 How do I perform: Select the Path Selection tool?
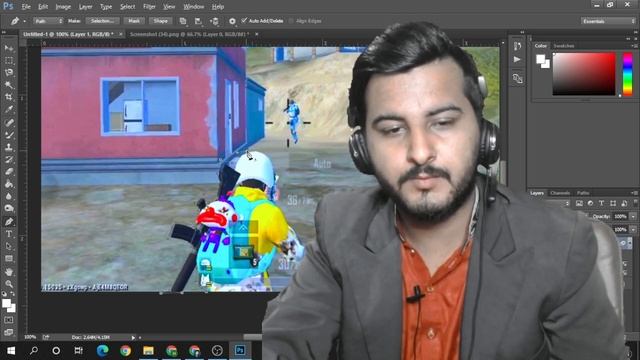click(x=9, y=246)
